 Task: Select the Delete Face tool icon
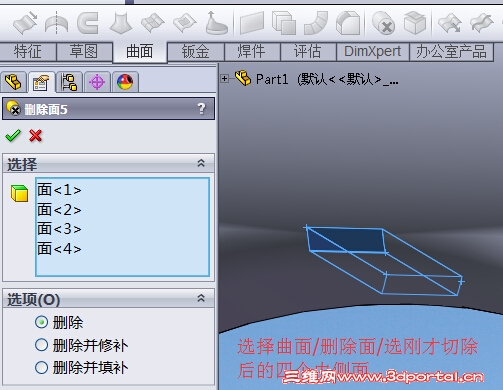(383, 23)
